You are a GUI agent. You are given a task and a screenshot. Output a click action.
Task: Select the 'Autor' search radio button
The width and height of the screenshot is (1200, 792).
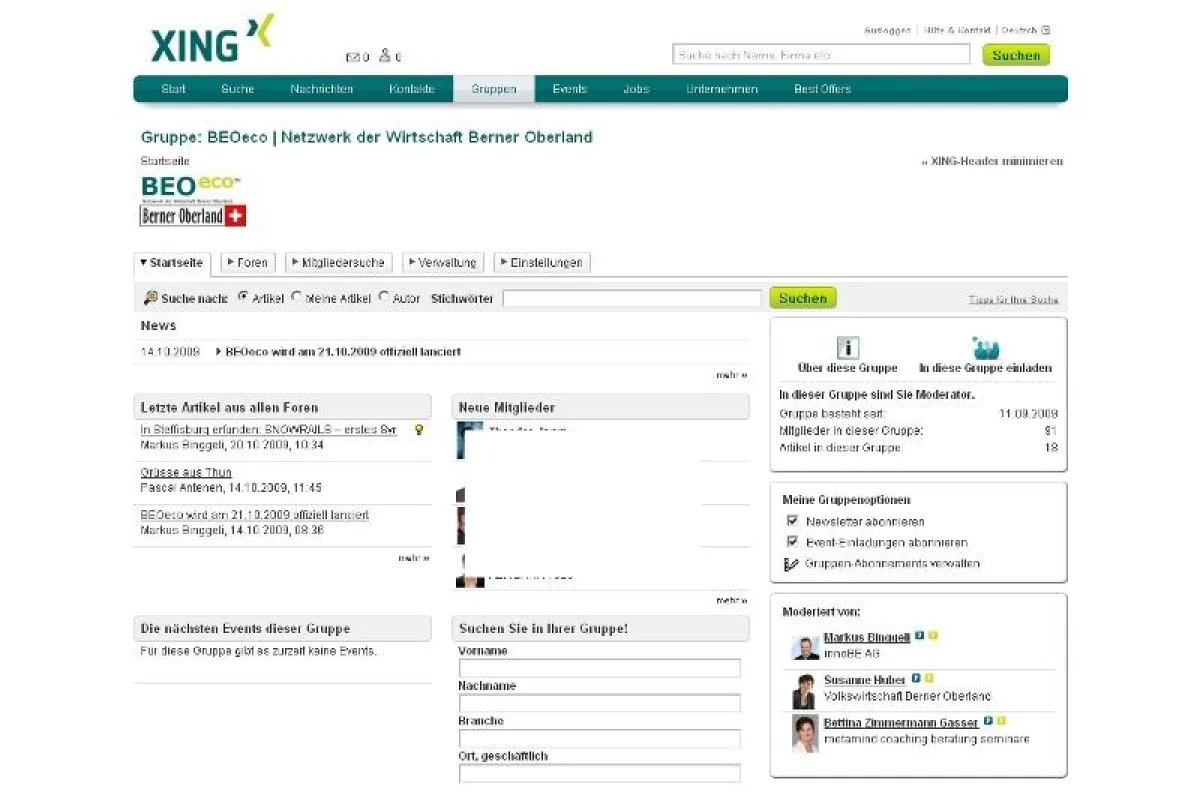coord(384,297)
